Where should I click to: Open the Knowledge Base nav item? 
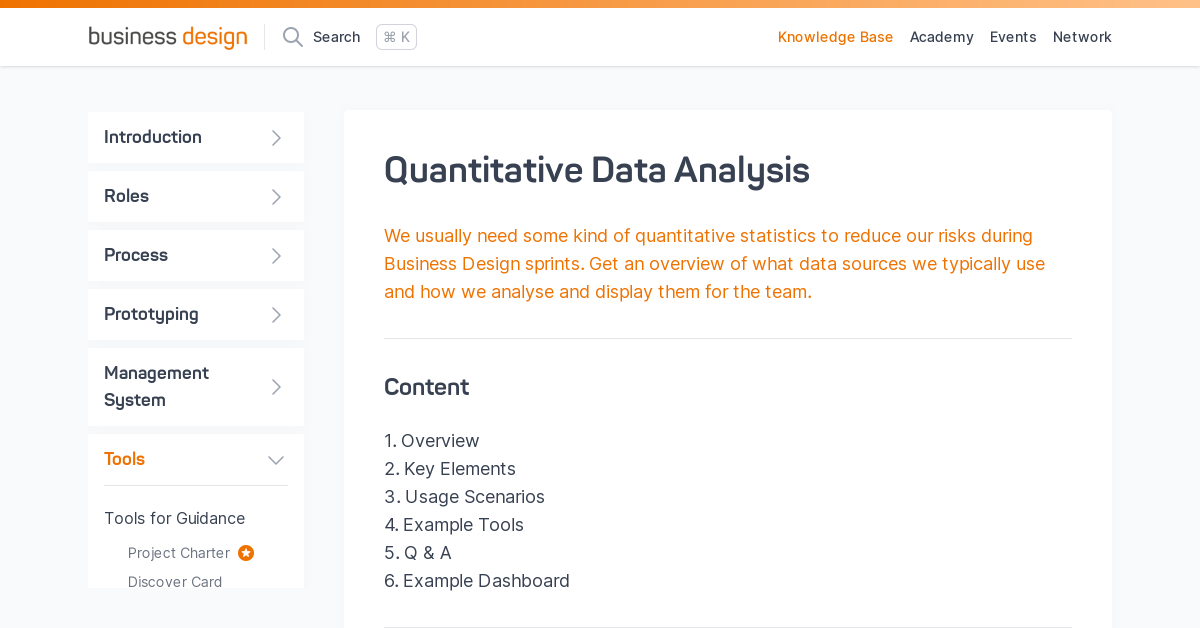click(836, 37)
